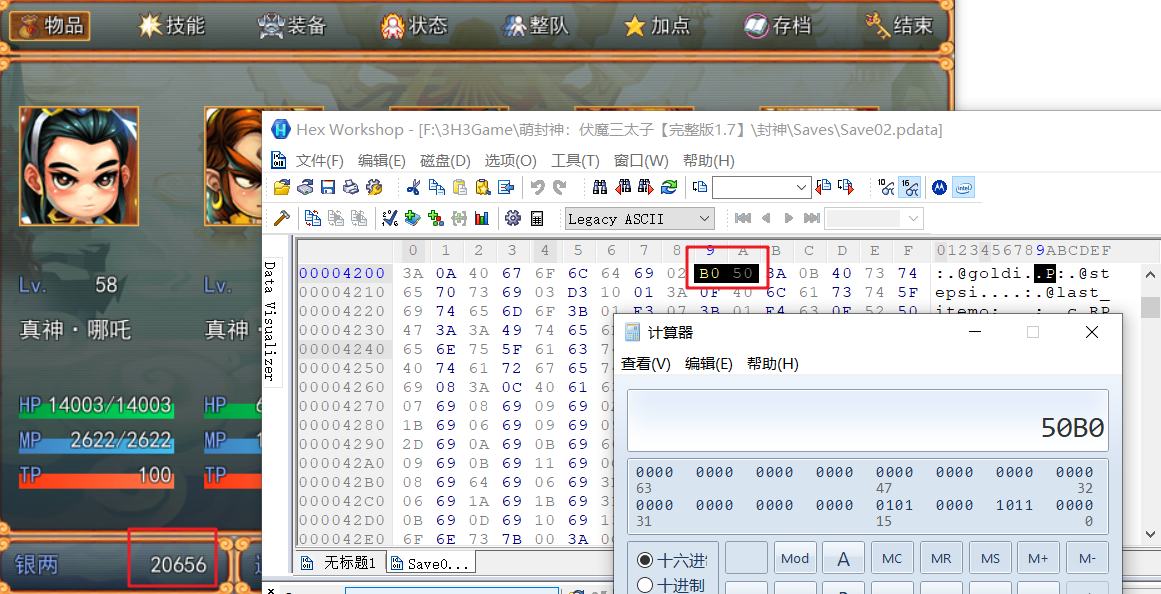This screenshot has width=1161, height=594.
Task: Open the 工具(T) menu
Action: point(575,161)
